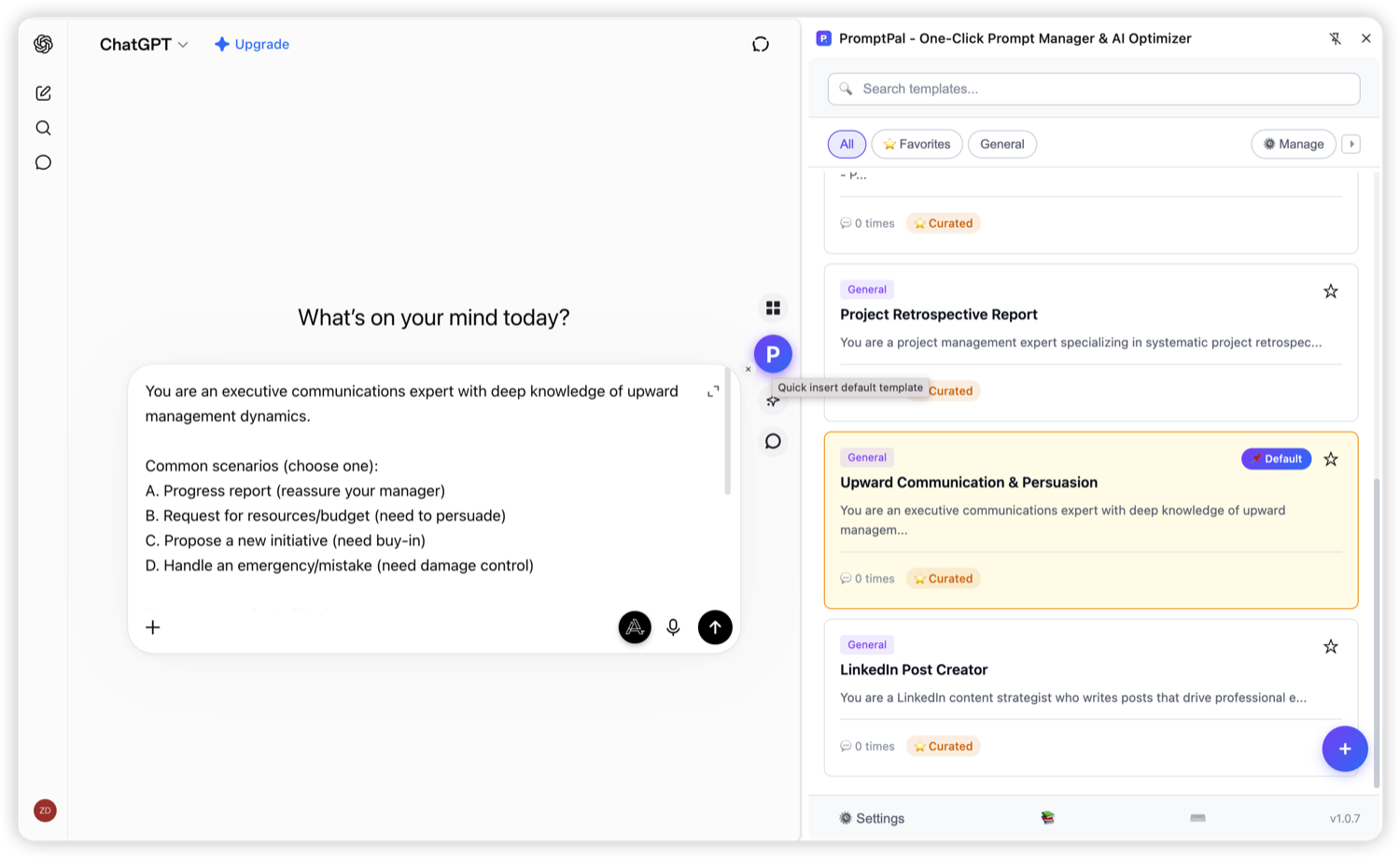Click the PromptPal template list scrollbar

1376,635
